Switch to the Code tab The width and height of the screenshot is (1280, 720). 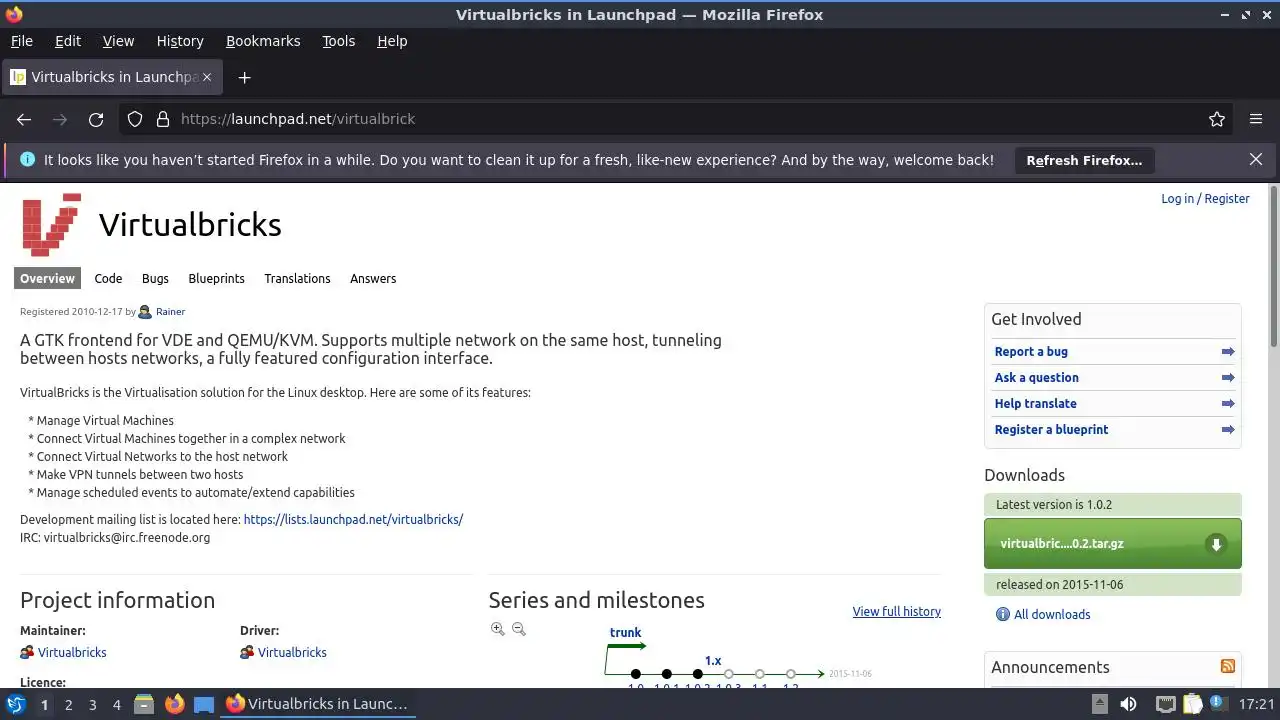[x=108, y=279]
